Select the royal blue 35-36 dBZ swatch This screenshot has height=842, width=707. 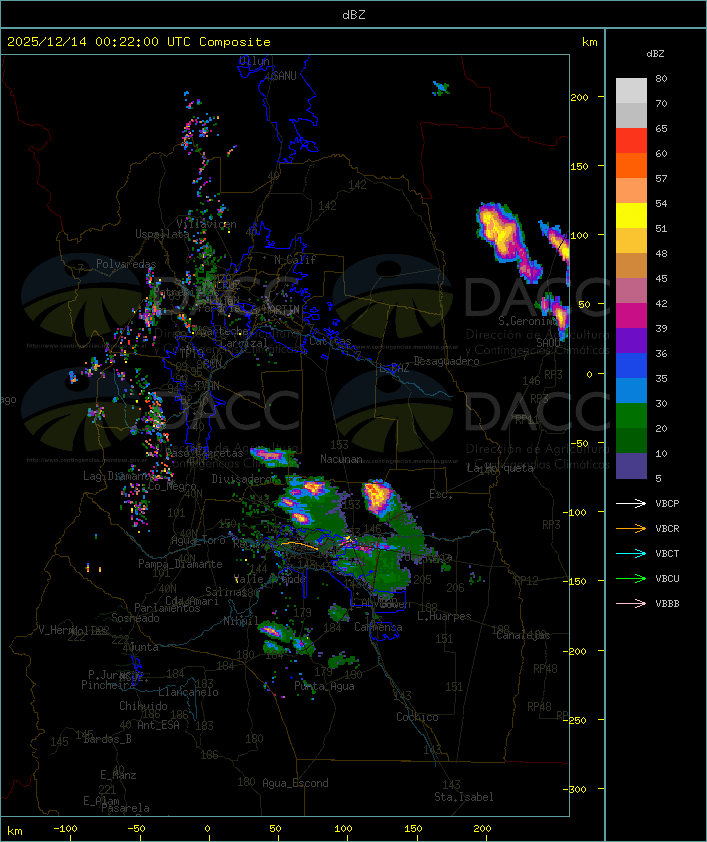[x=631, y=365]
